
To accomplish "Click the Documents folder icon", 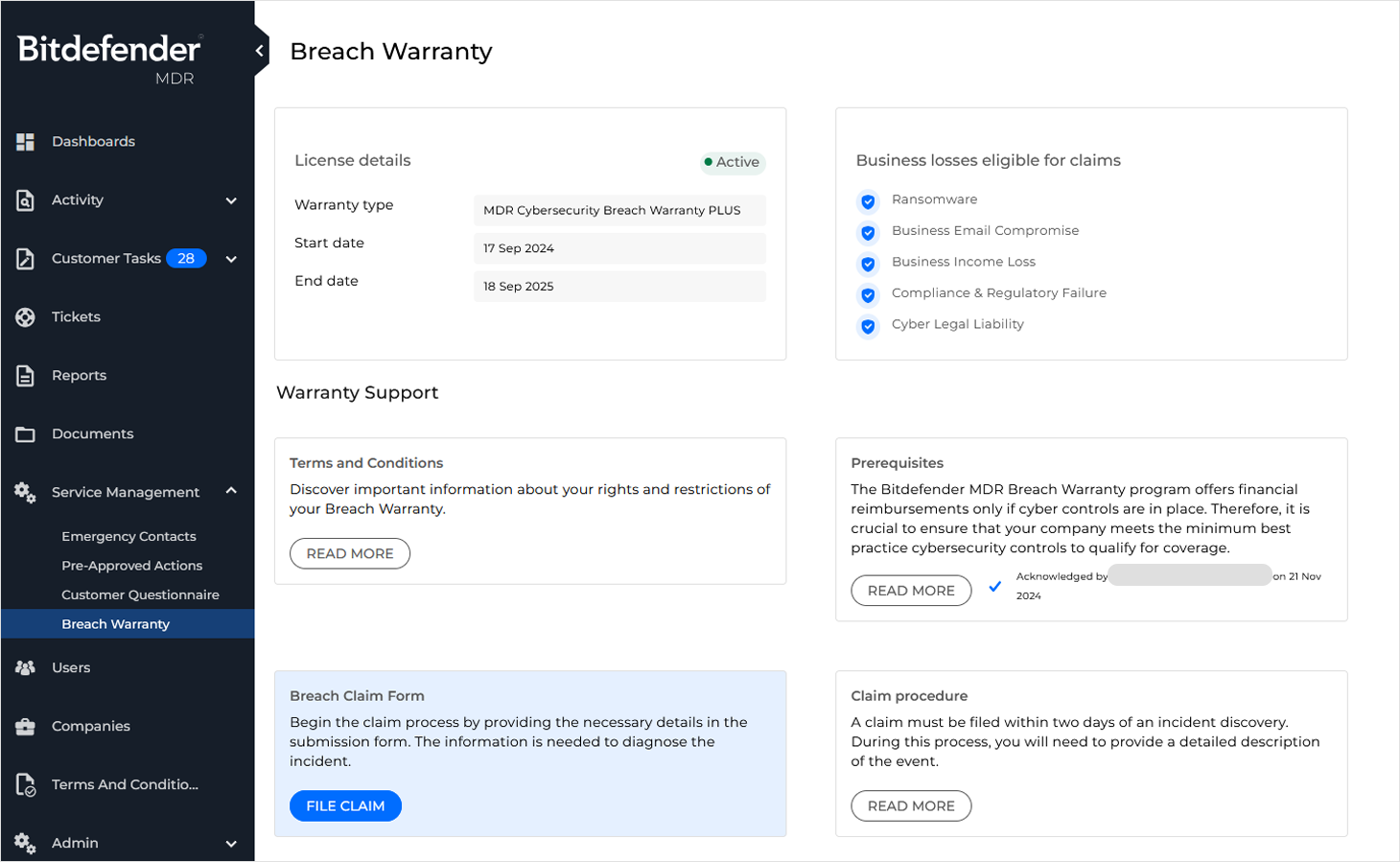I will (x=25, y=433).
